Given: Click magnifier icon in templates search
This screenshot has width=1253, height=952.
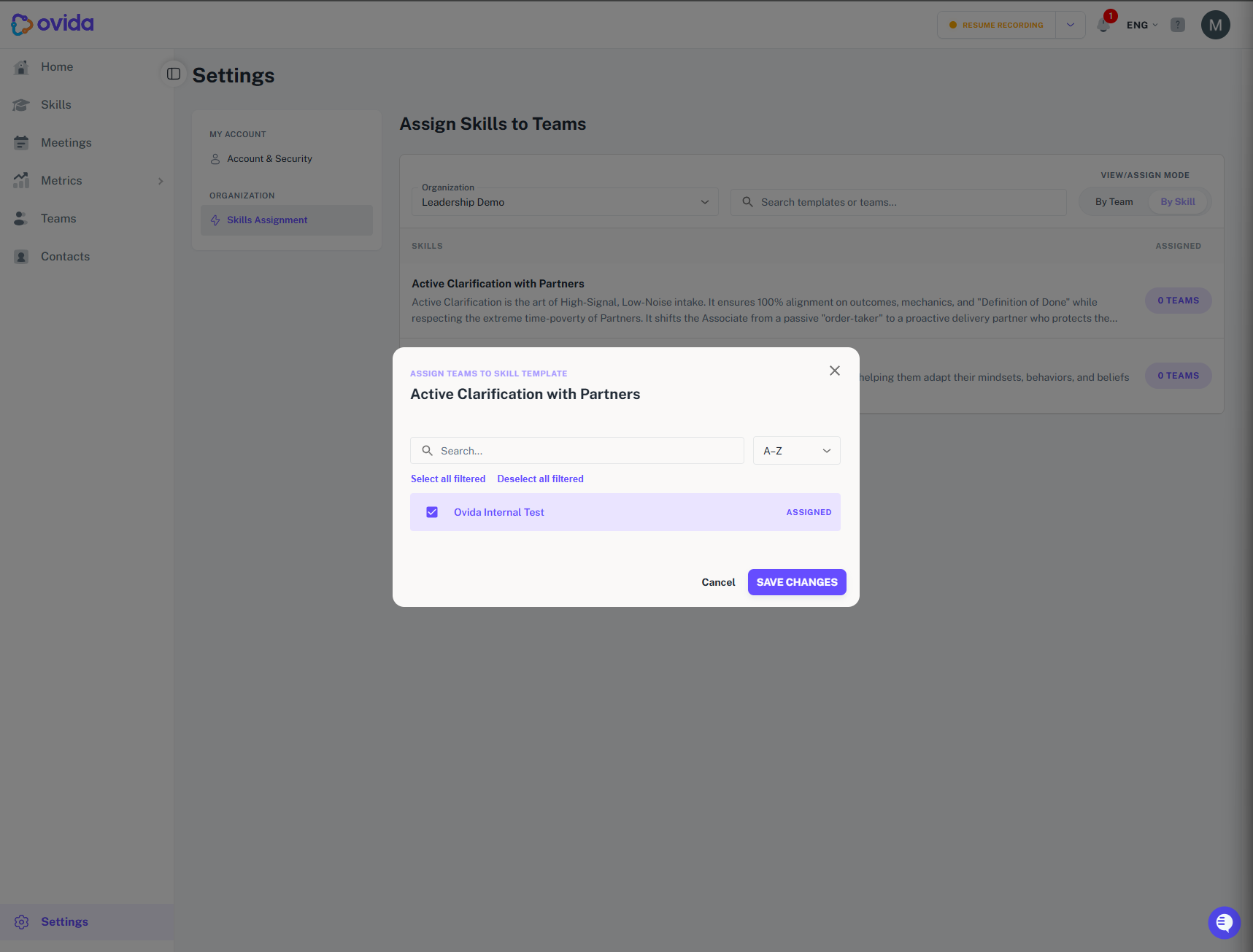Looking at the screenshot, I should (x=747, y=202).
